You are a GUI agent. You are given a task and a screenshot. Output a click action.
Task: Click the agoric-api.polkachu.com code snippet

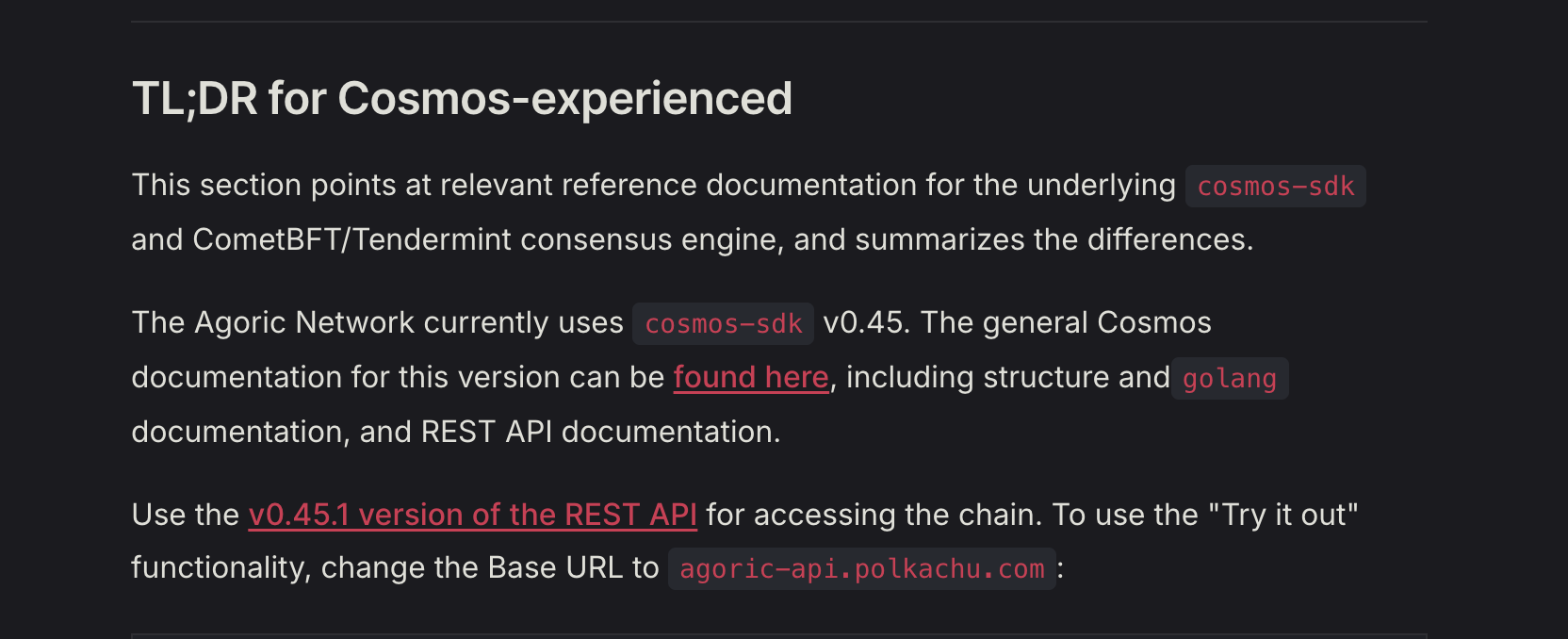(861, 569)
